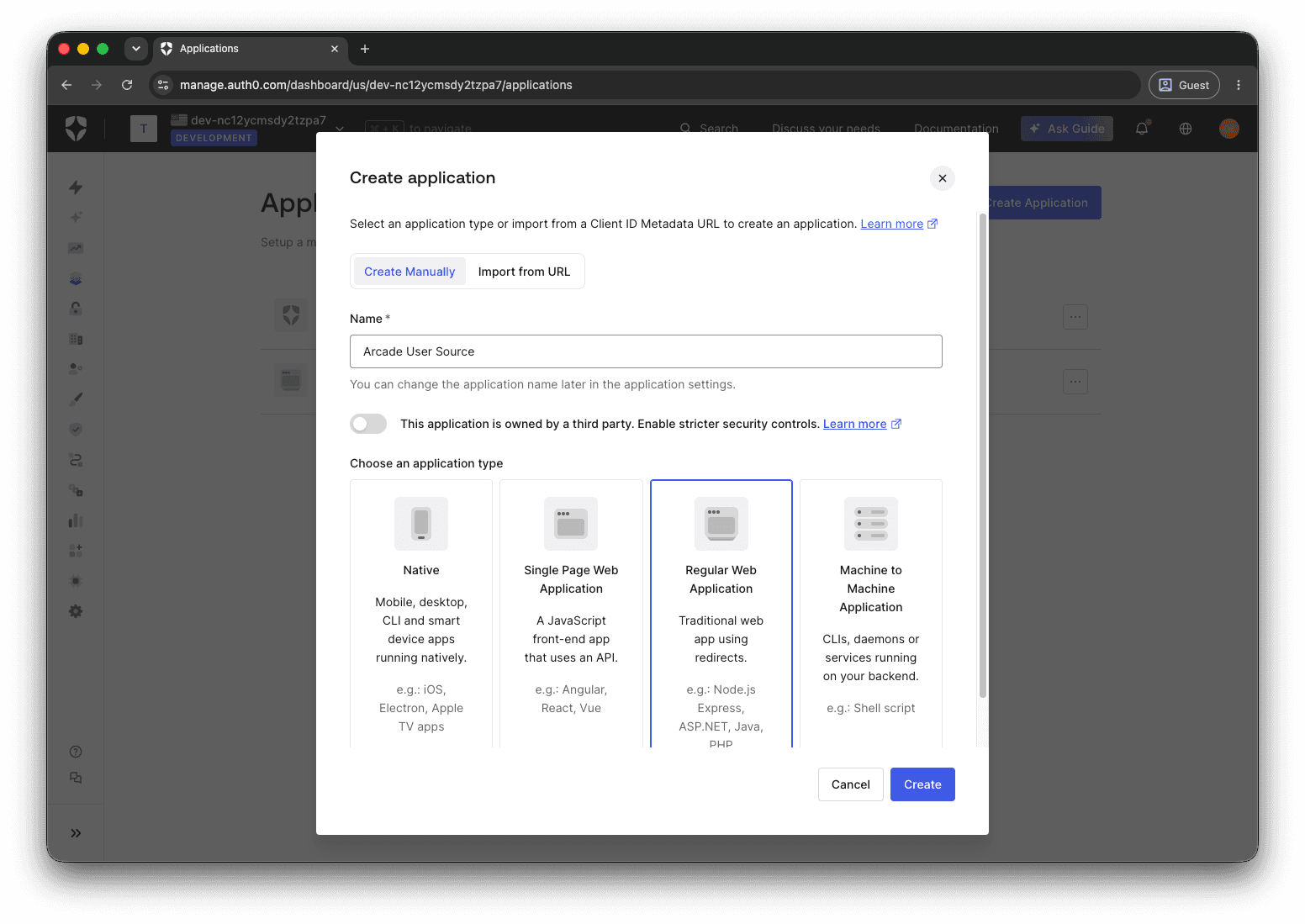
Task: Open the Activity chart sidebar icon
Action: [x=76, y=248]
